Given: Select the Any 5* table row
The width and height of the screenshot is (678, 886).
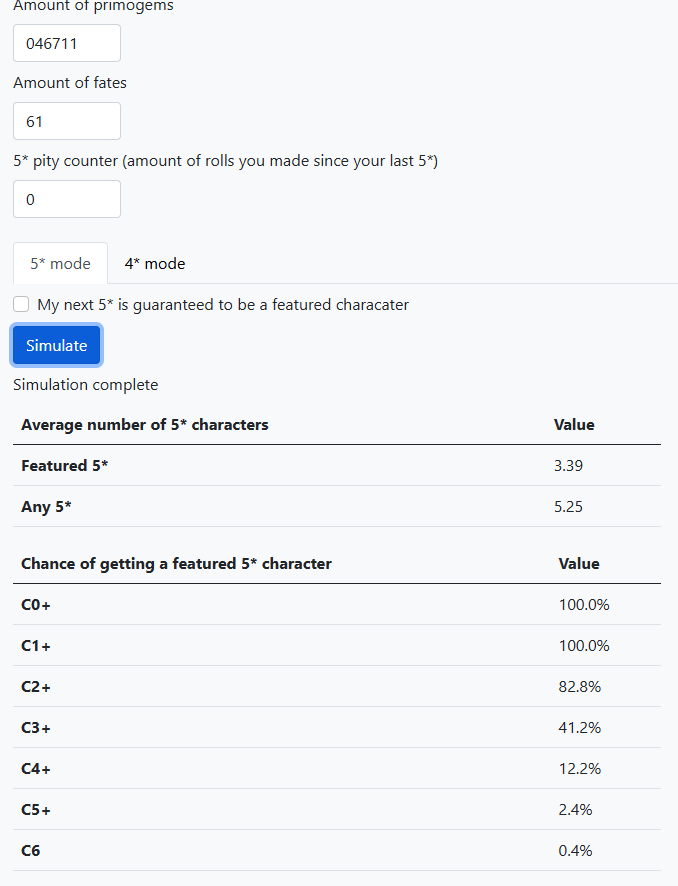Looking at the screenshot, I should tap(47, 507).
